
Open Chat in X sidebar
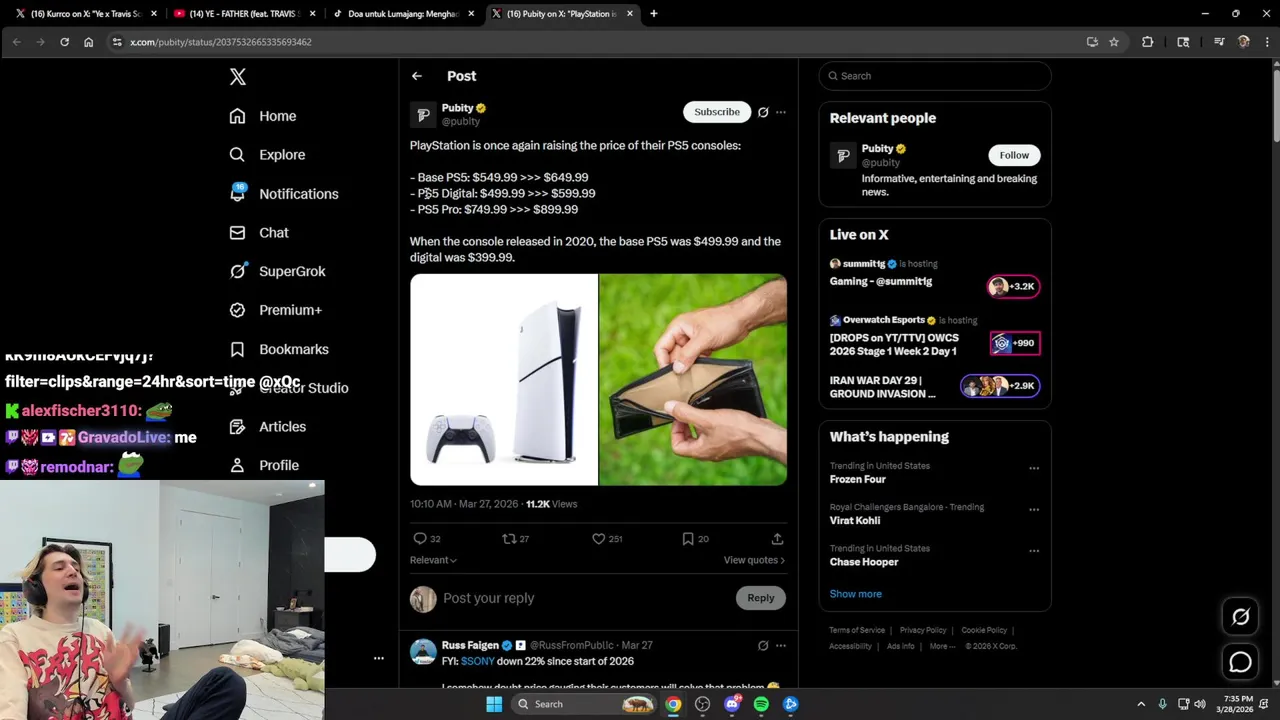click(x=258, y=233)
